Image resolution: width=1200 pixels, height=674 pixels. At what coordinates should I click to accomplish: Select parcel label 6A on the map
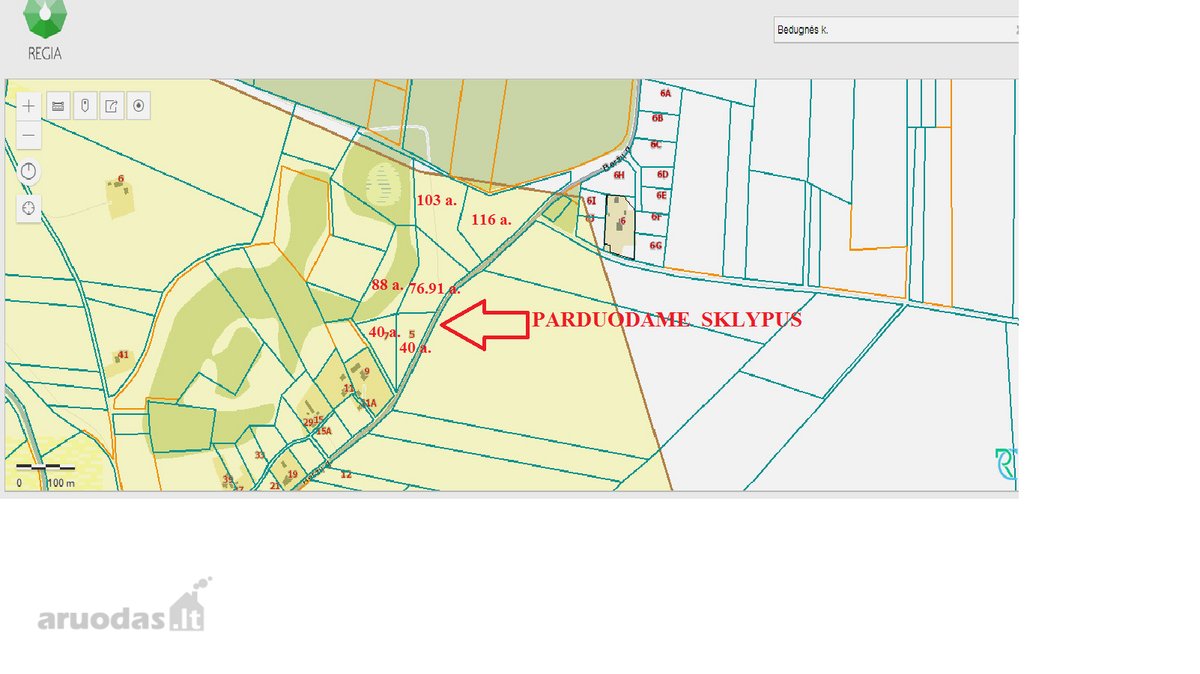(665, 92)
